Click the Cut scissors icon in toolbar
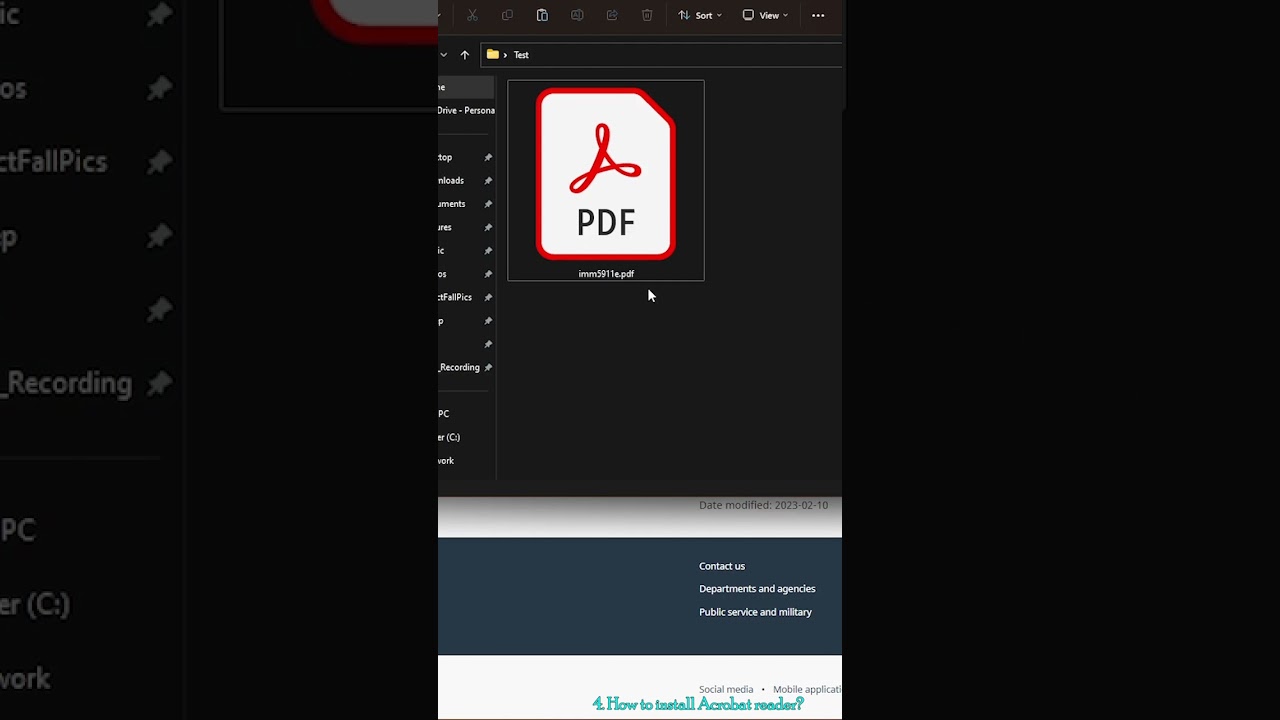This screenshot has height=720, width=1280. [x=472, y=15]
